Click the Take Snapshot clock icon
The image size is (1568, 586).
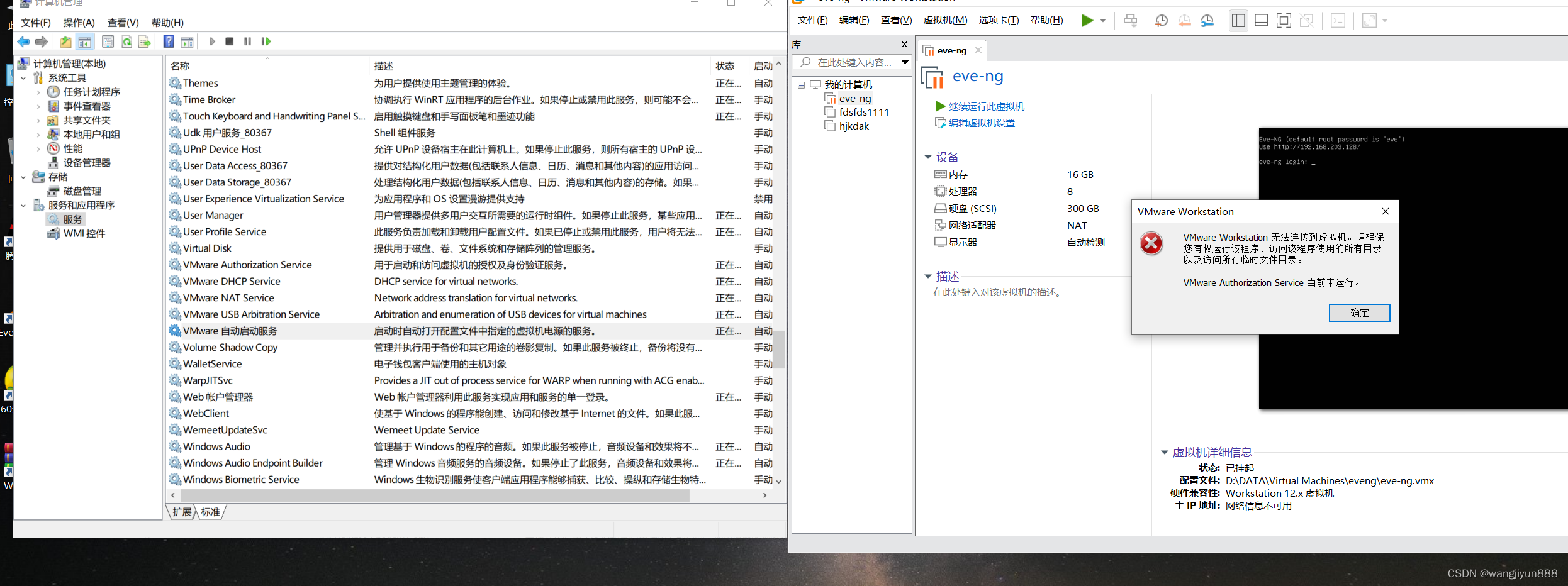[1162, 20]
